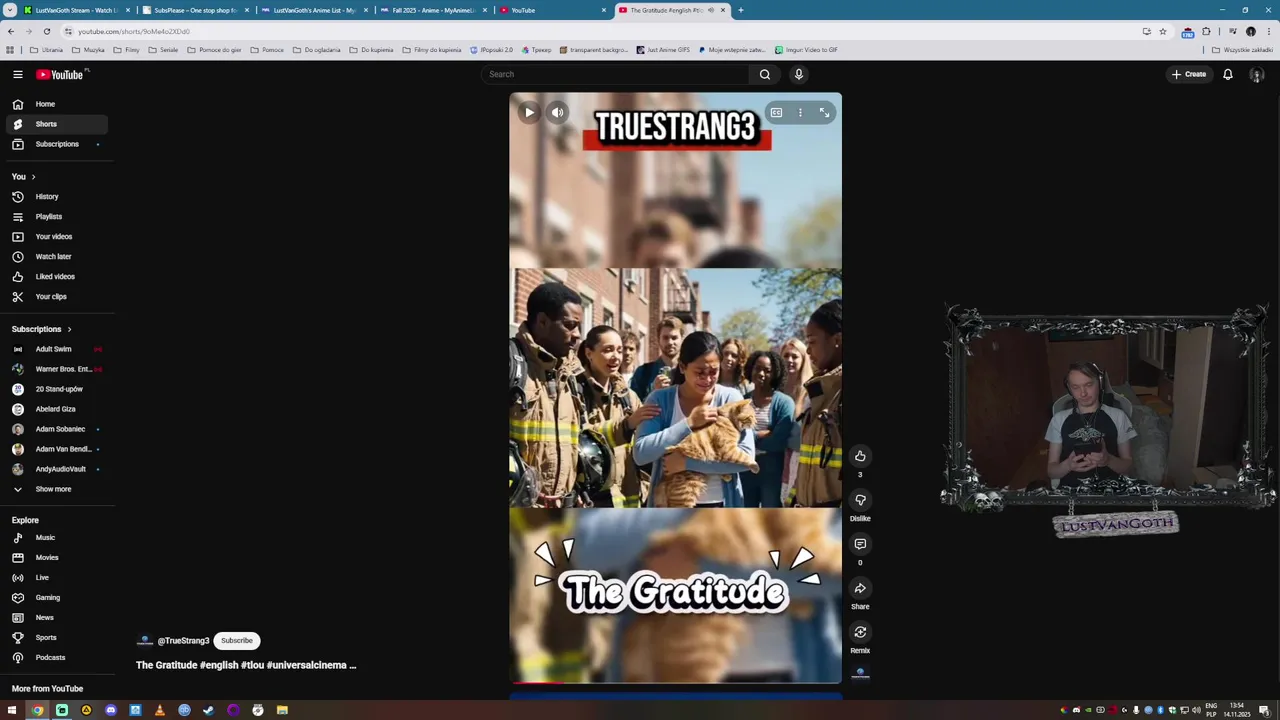Open the Muzyka bookmark folder
Image resolution: width=1280 pixels, height=720 pixels.
pyautogui.click(x=88, y=50)
